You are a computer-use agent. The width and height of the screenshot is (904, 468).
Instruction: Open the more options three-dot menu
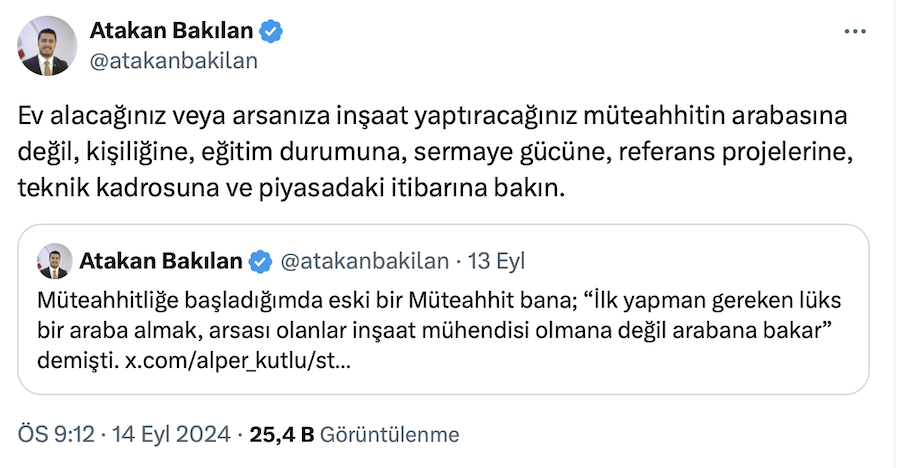click(x=855, y=32)
